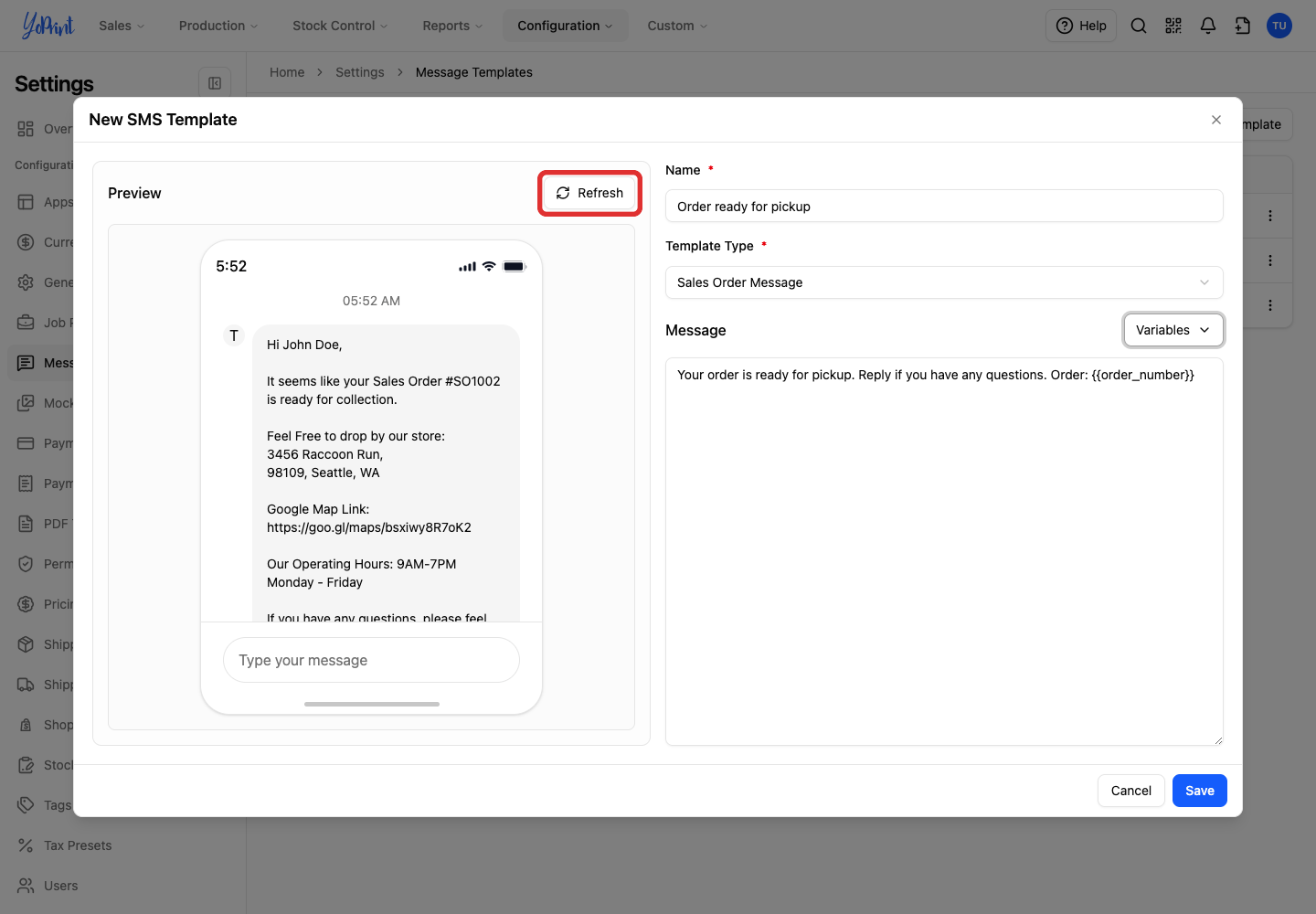Go to Home breadcrumb link
The width and height of the screenshot is (1316, 914).
[x=287, y=72]
